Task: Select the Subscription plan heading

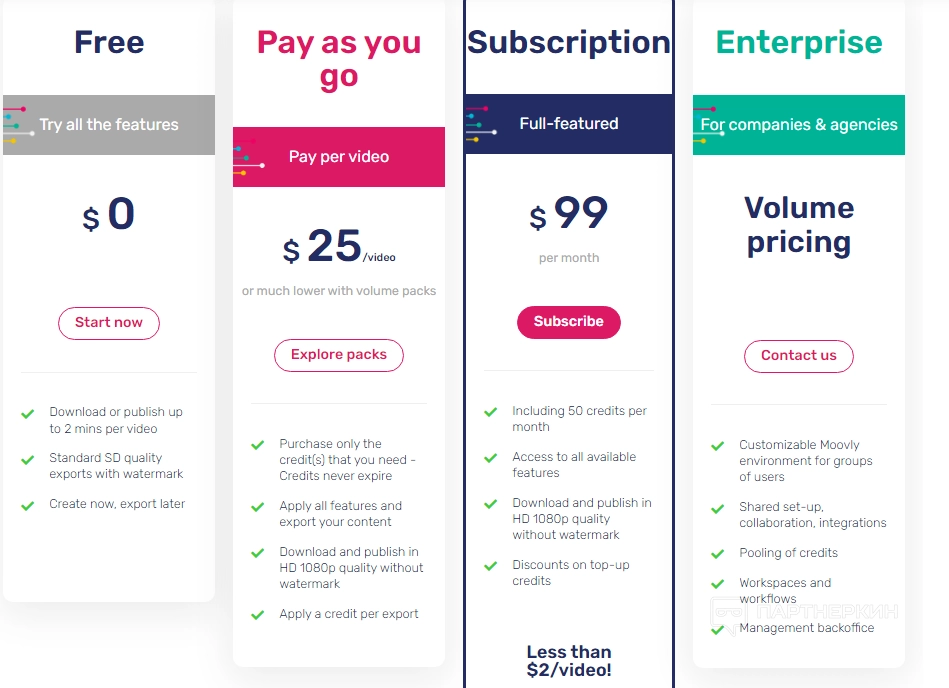Action: pos(569,43)
